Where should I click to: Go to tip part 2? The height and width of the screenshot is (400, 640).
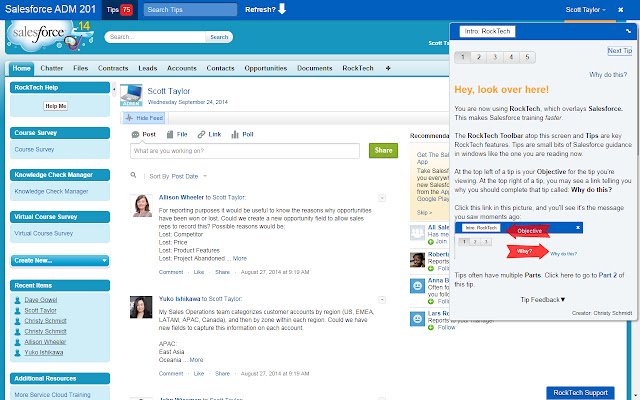479,57
